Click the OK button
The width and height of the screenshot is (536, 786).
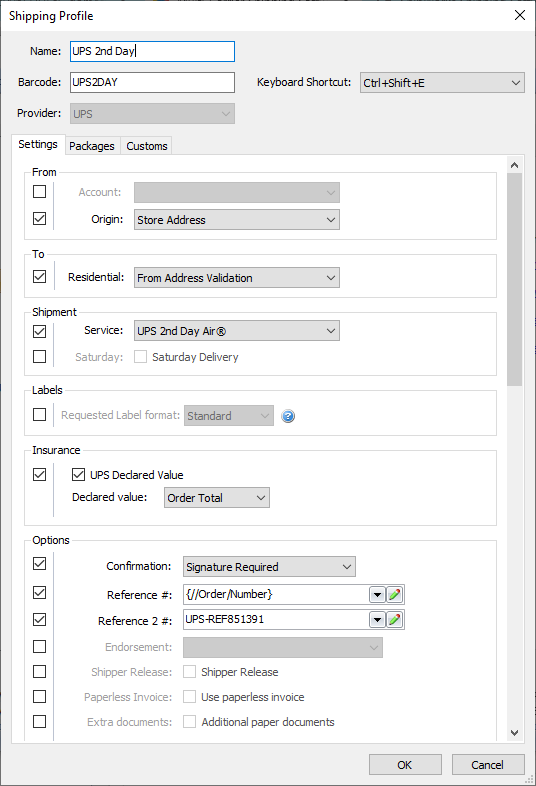(x=405, y=765)
